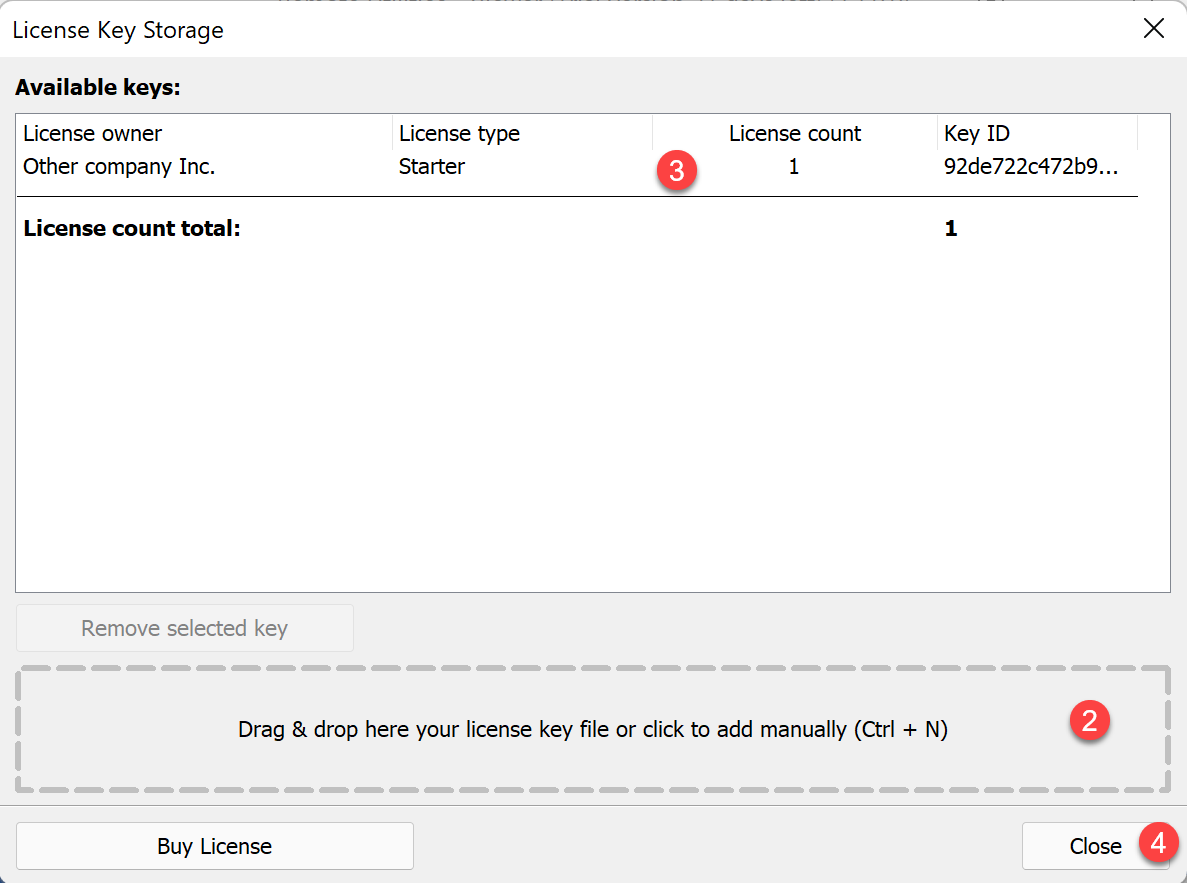The height and width of the screenshot is (883, 1187).
Task: Click the red badge numbered 2
Action: (x=1090, y=720)
